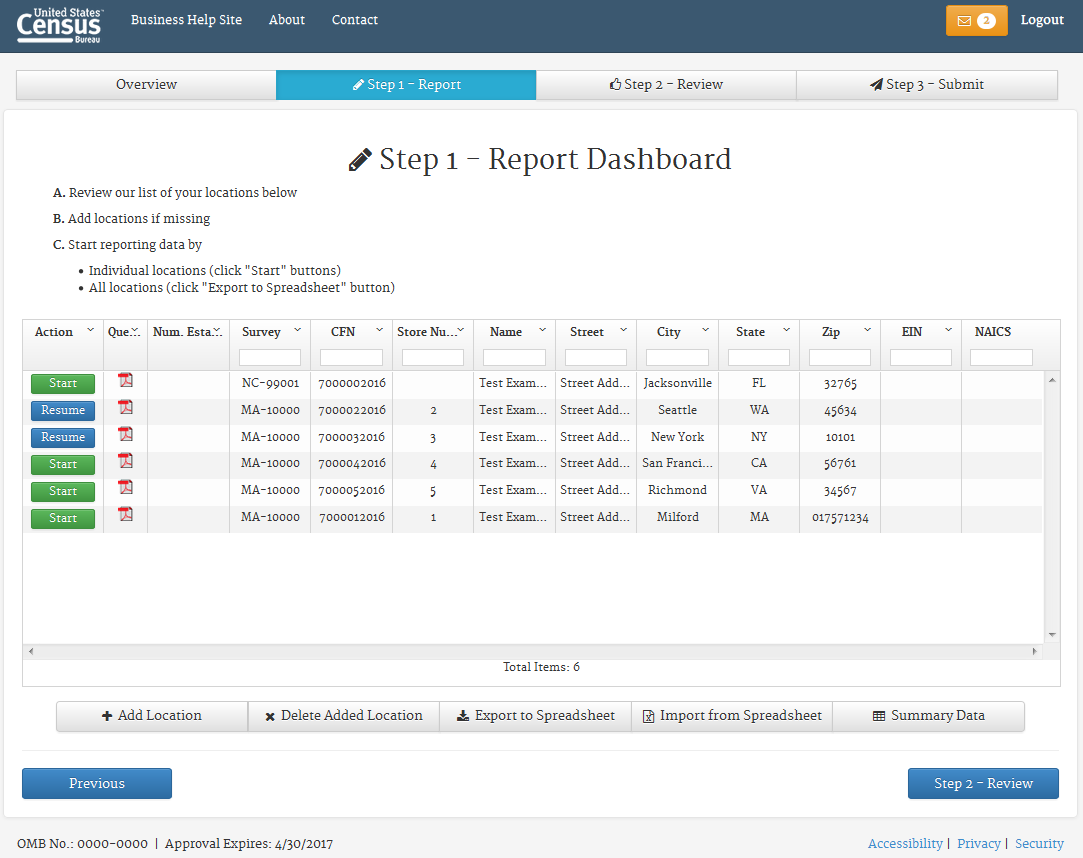Focus the State column filter field

coord(759,357)
